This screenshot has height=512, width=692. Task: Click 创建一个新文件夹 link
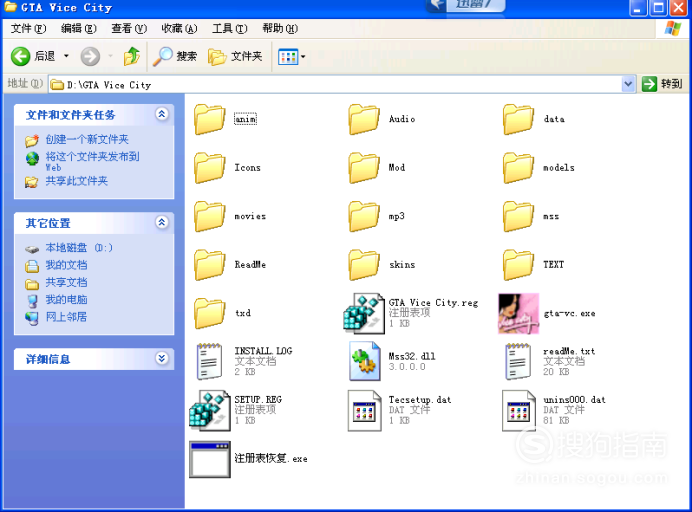[x=87, y=139]
